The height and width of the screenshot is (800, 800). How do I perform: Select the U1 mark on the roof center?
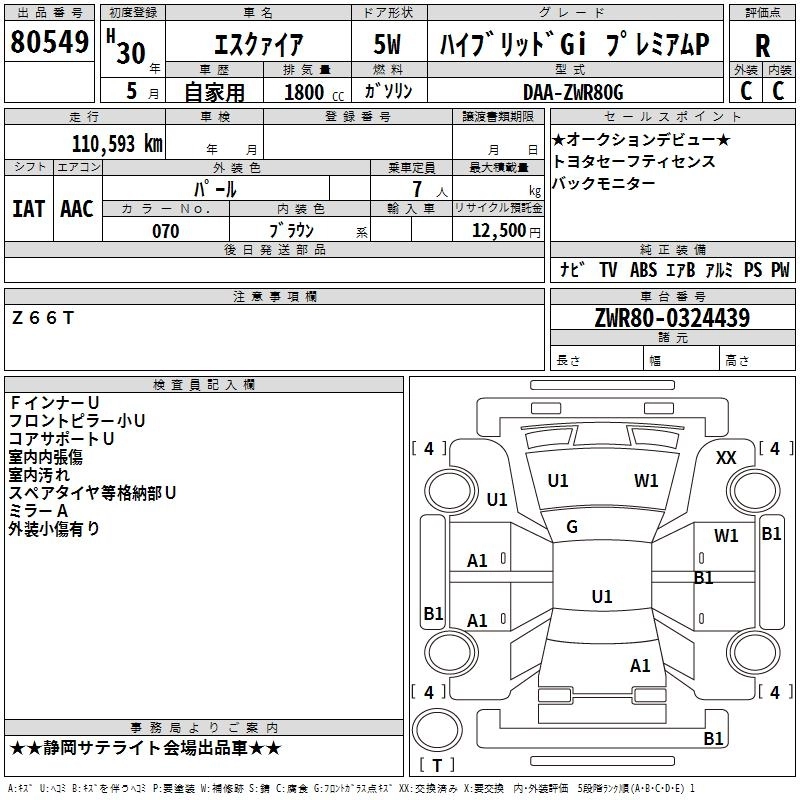pos(601,597)
